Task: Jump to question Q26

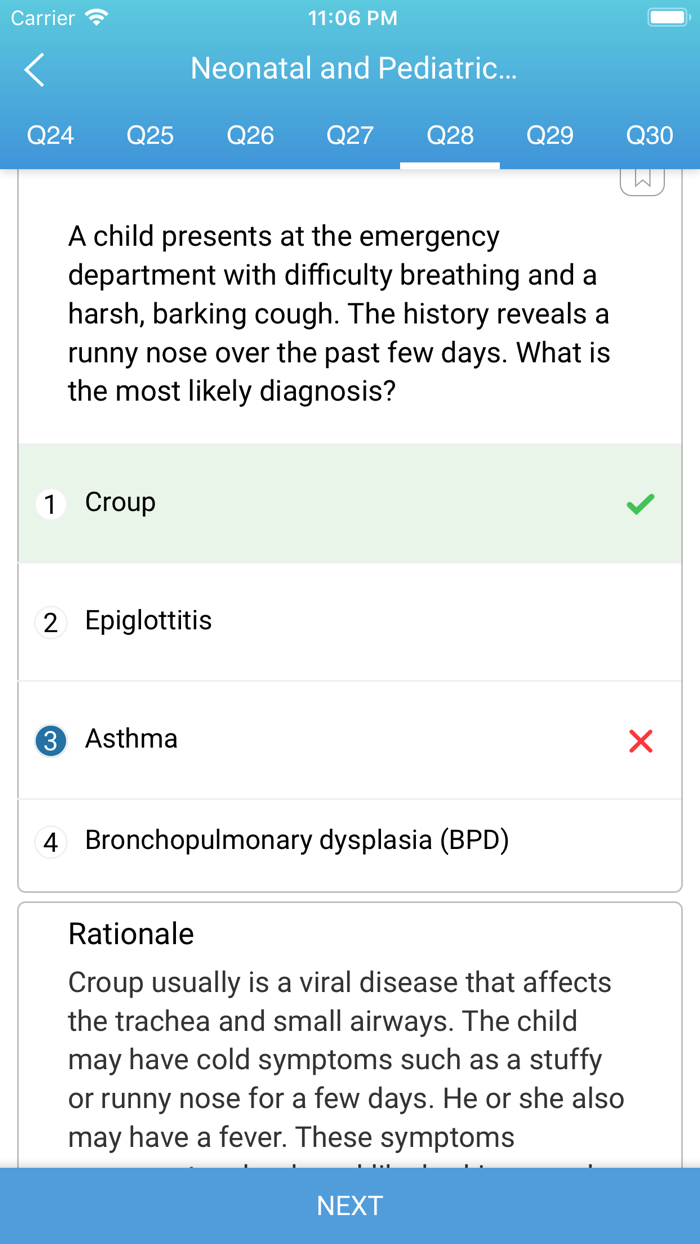Action: [x=250, y=135]
